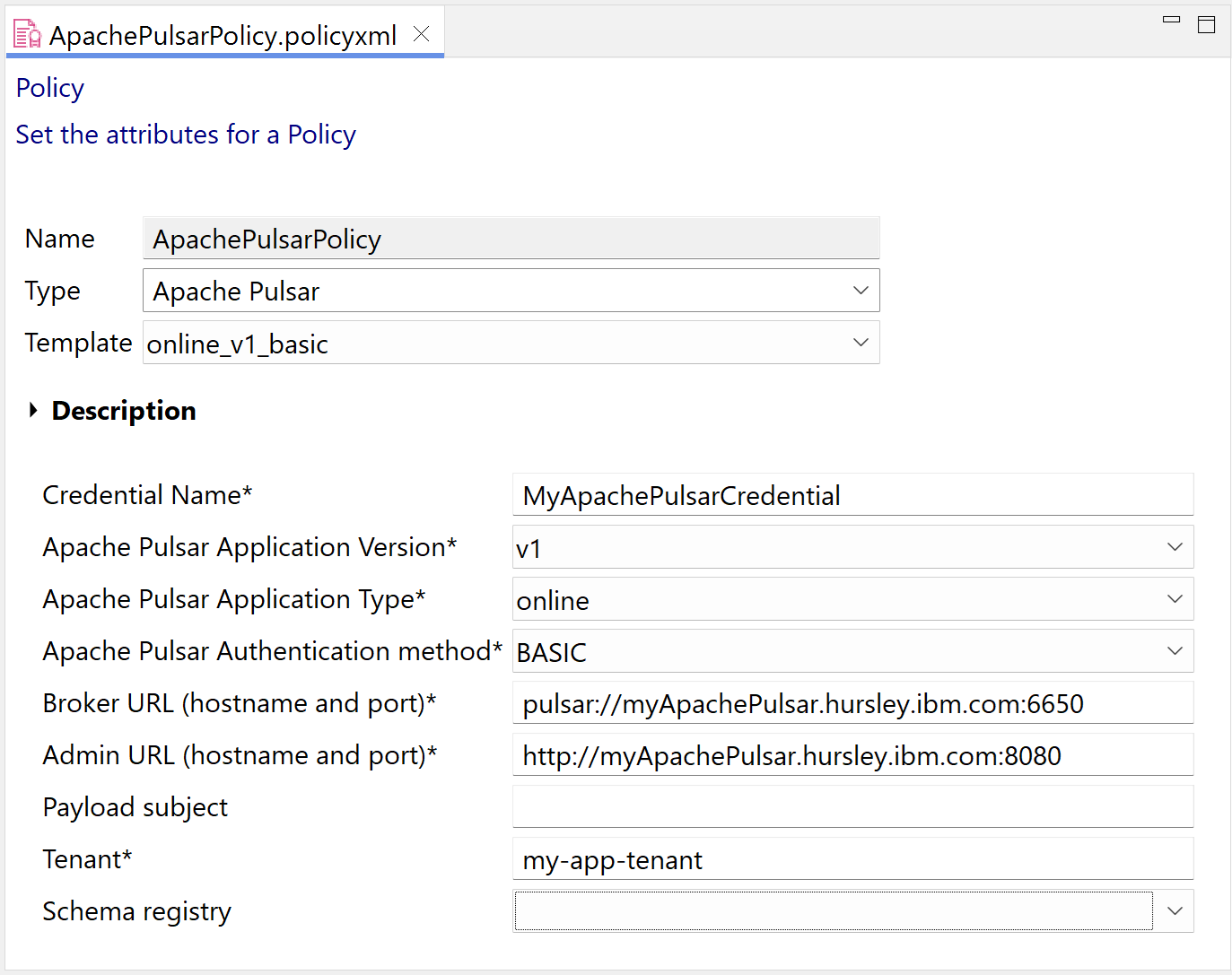The width and height of the screenshot is (1232, 975).
Task: Click the "Template" label
Action: [x=79, y=343]
